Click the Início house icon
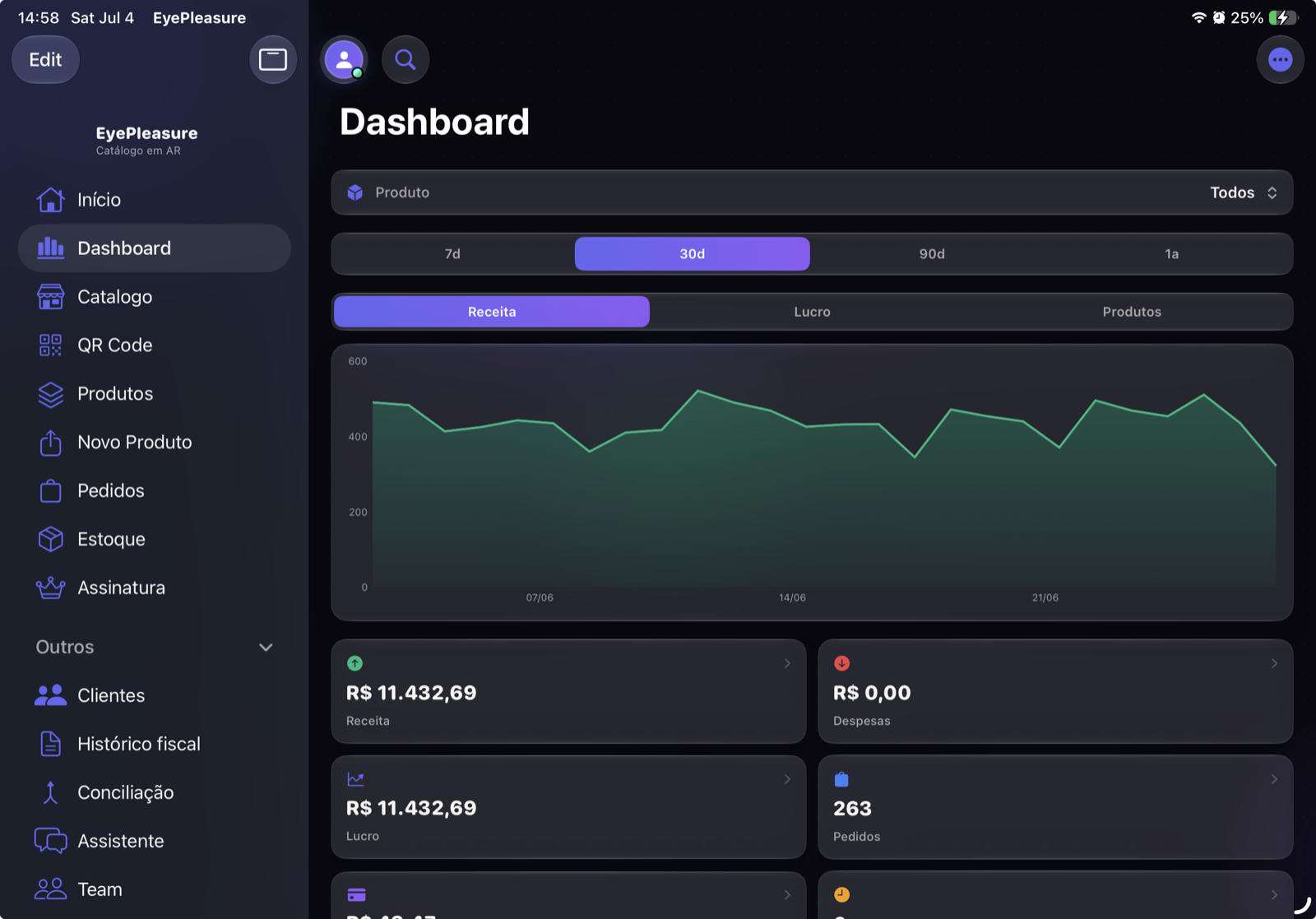Screen dimensions: 1316x919 pos(50,200)
